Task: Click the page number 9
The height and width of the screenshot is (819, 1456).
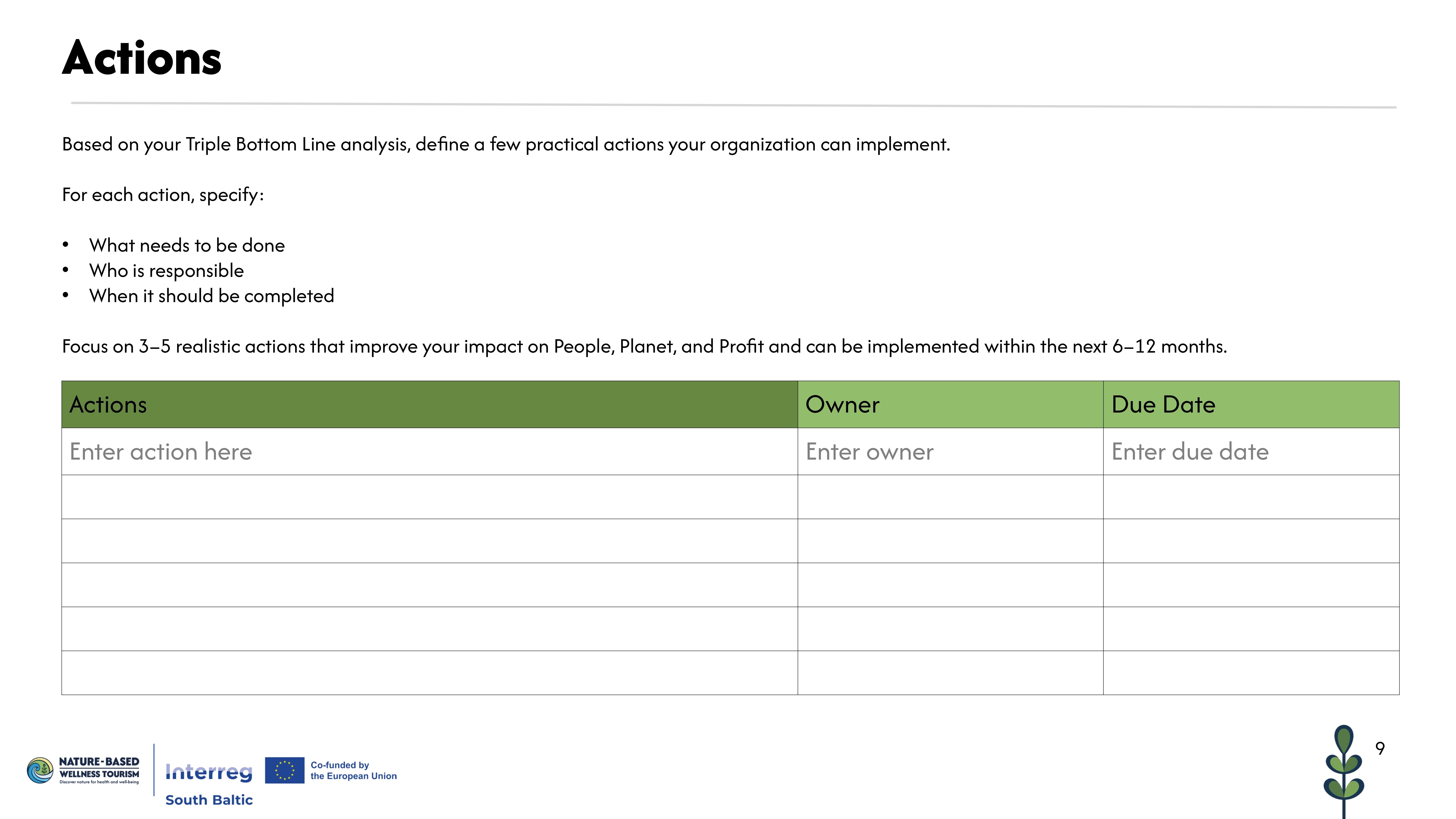Action: pos(1380,748)
